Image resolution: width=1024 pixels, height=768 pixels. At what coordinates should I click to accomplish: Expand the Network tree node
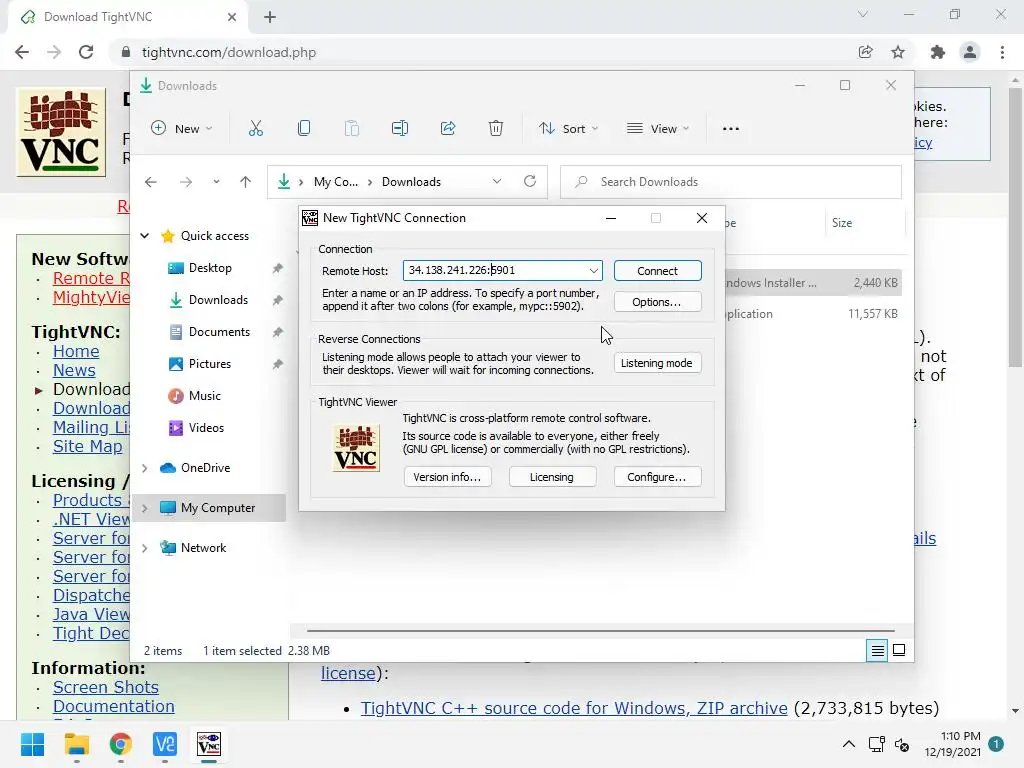click(145, 548)
